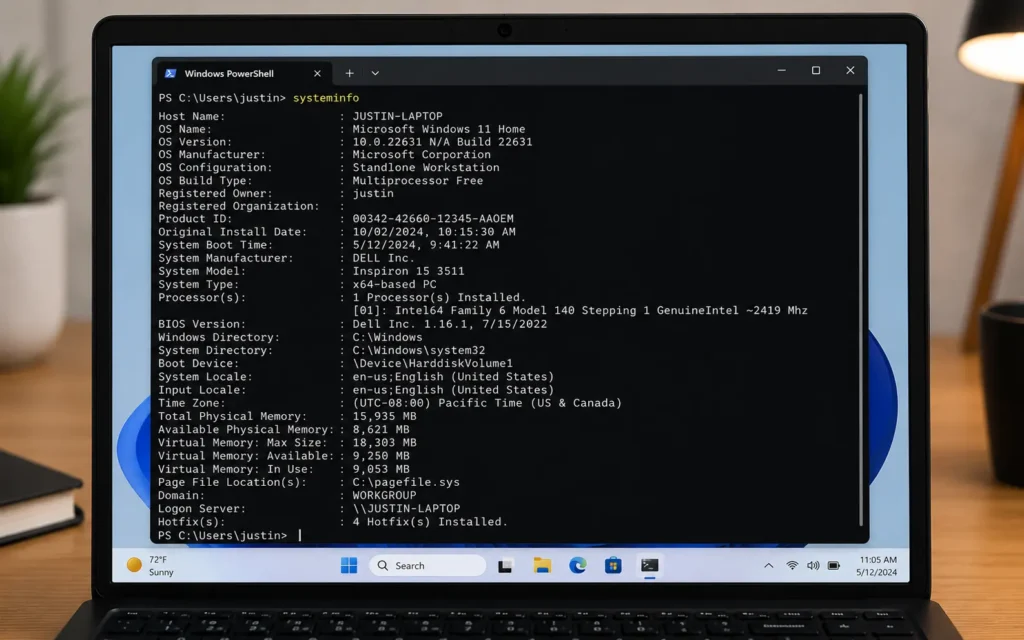
Task: Click 4 Hotfix(s) Installed text
Action: click(x=430, y=522)
